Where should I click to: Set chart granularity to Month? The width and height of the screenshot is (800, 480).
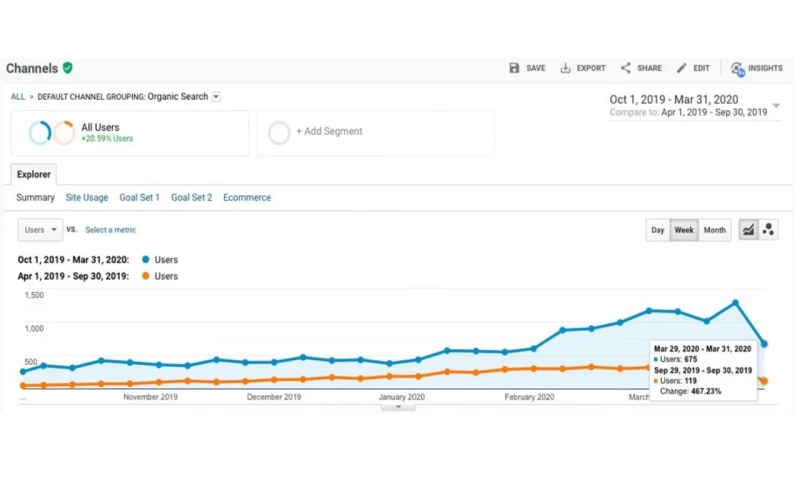point(714,230)
